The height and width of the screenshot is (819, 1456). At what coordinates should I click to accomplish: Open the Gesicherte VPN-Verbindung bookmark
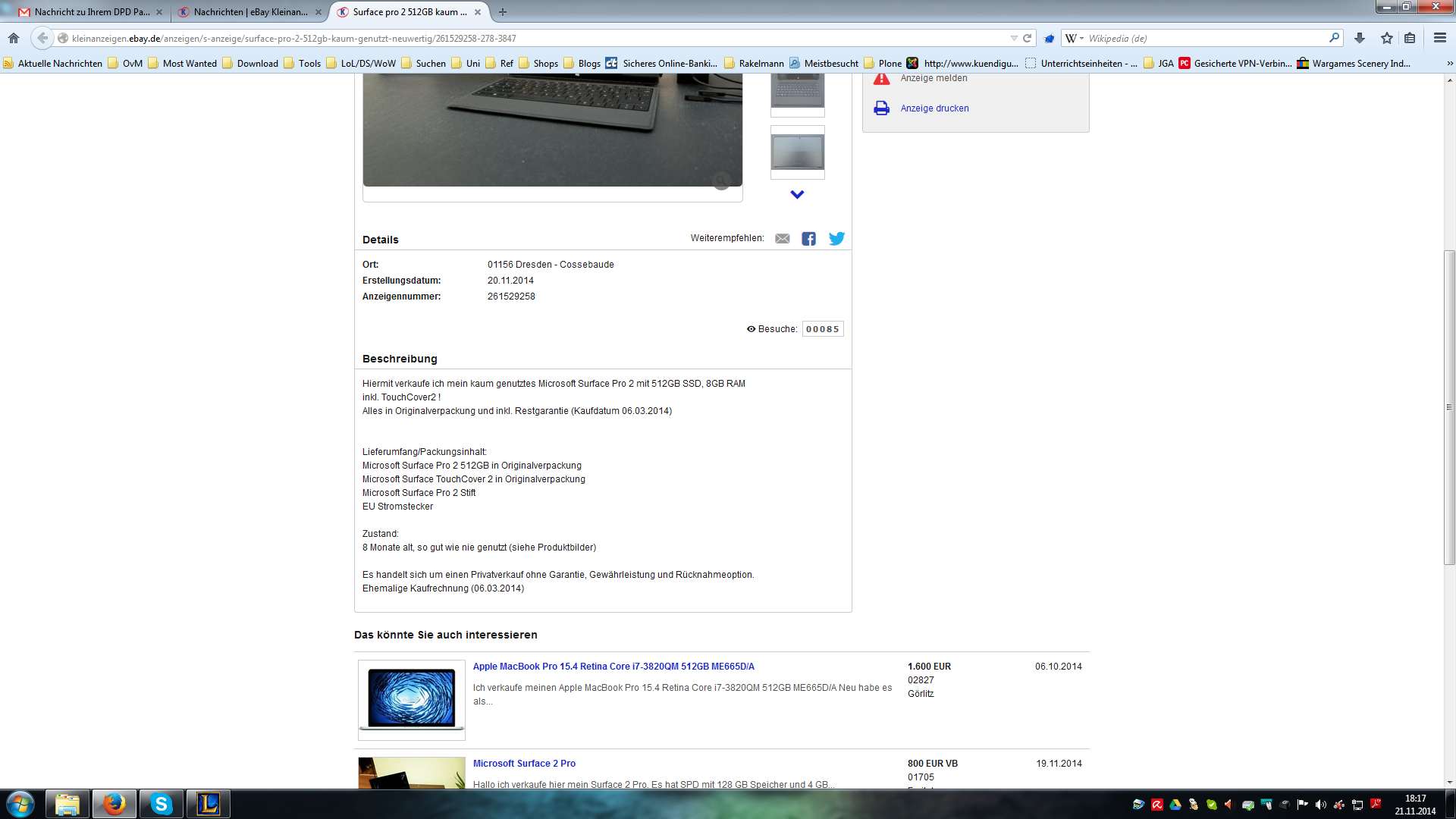1235,64
